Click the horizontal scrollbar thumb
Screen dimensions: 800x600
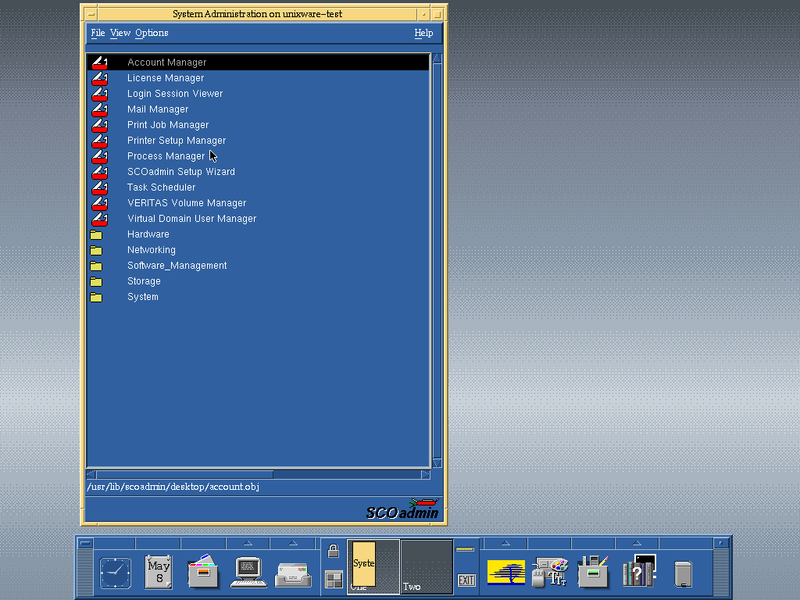click(185, 474)
